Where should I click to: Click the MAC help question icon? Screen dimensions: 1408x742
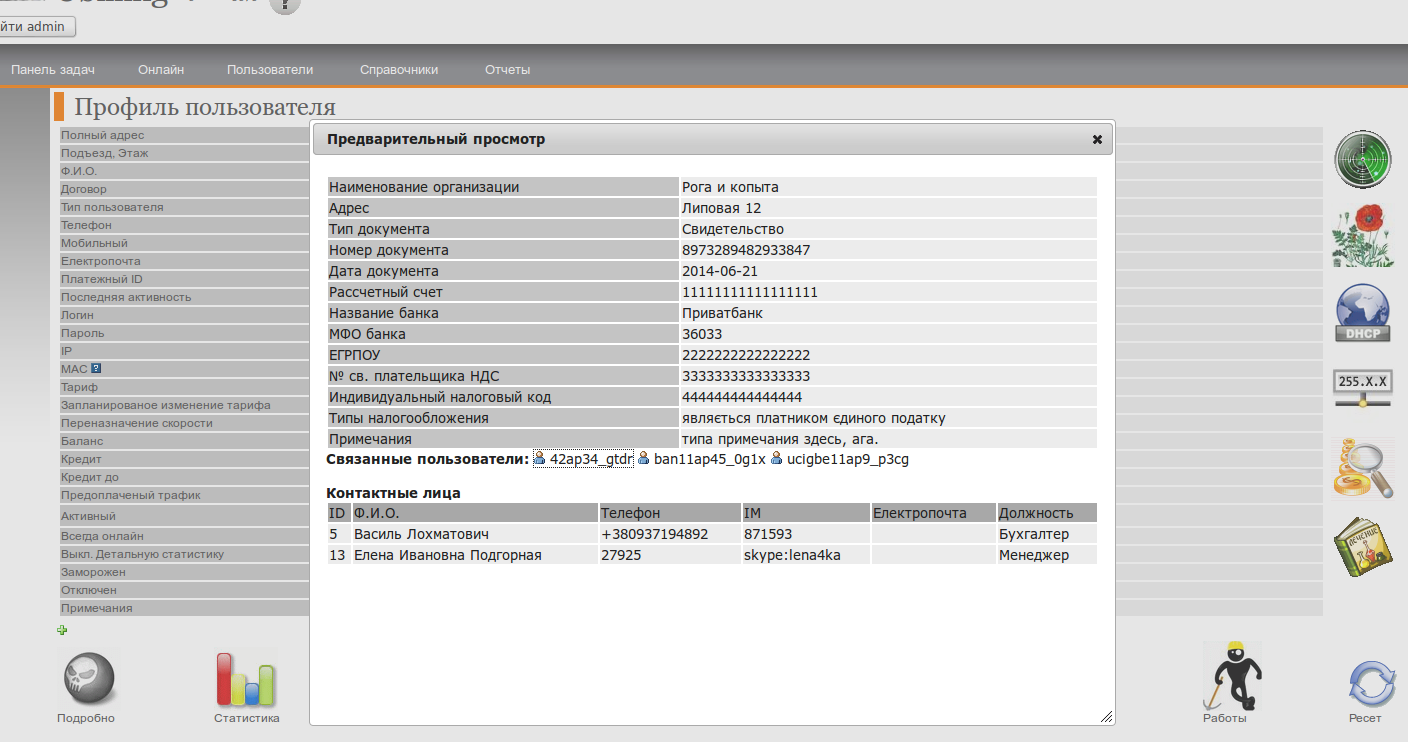(x=97, y=368)
